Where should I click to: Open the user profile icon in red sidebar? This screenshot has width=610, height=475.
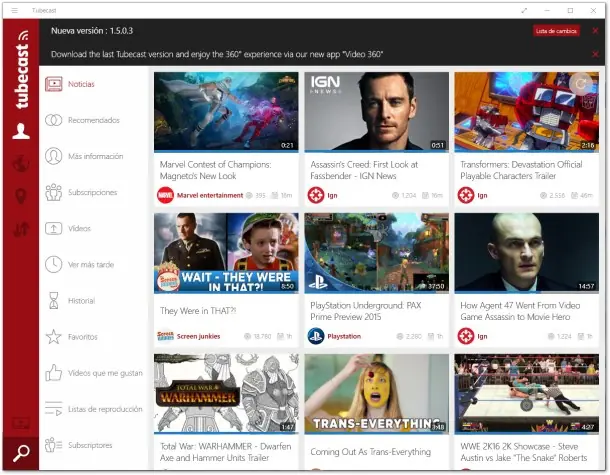(x=21, y=131)
